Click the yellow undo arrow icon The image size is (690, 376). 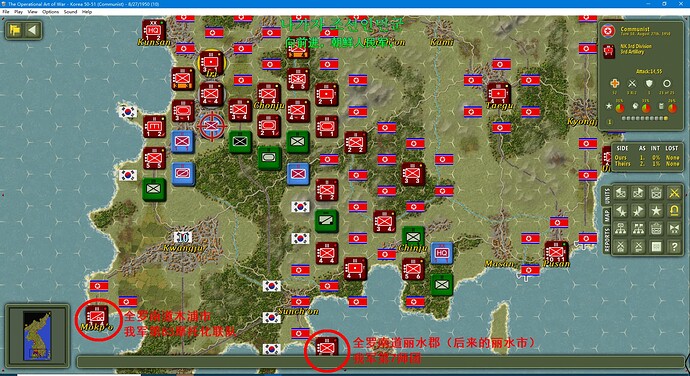click(x=674, y=211)
